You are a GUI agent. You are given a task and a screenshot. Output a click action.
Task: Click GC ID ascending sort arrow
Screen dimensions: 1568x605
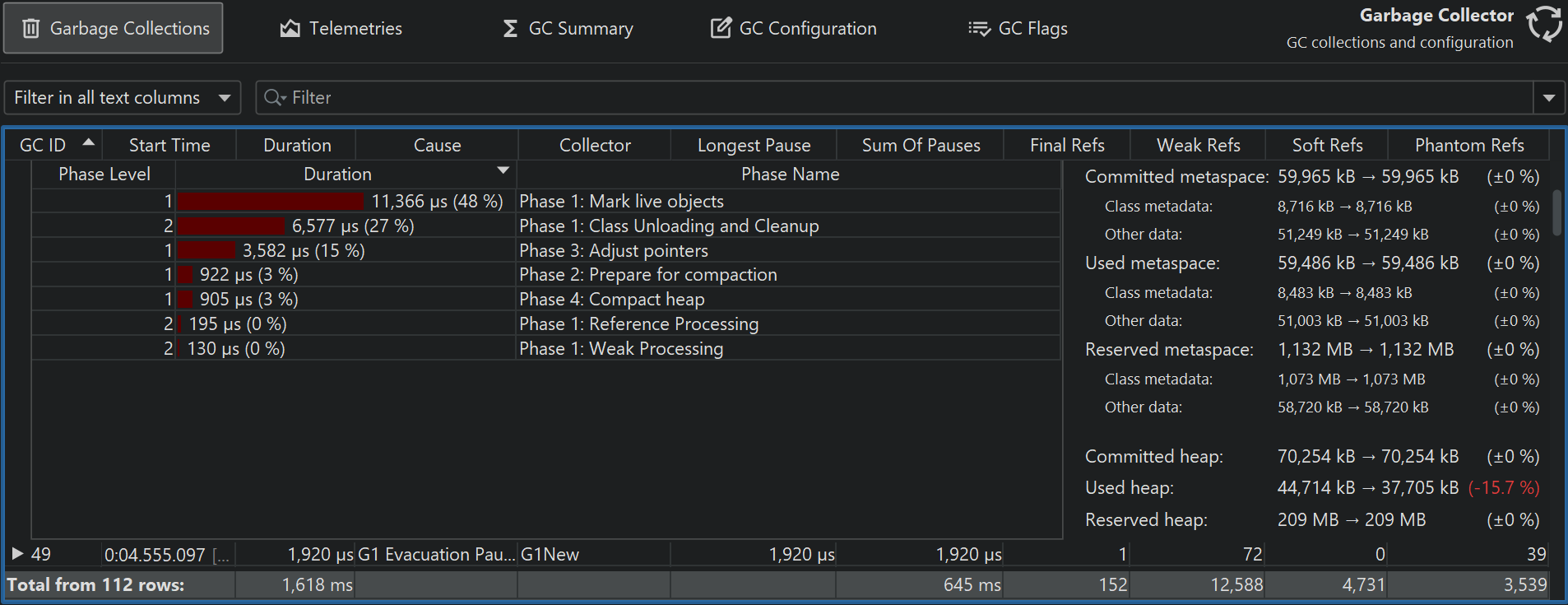click(89, 142)
